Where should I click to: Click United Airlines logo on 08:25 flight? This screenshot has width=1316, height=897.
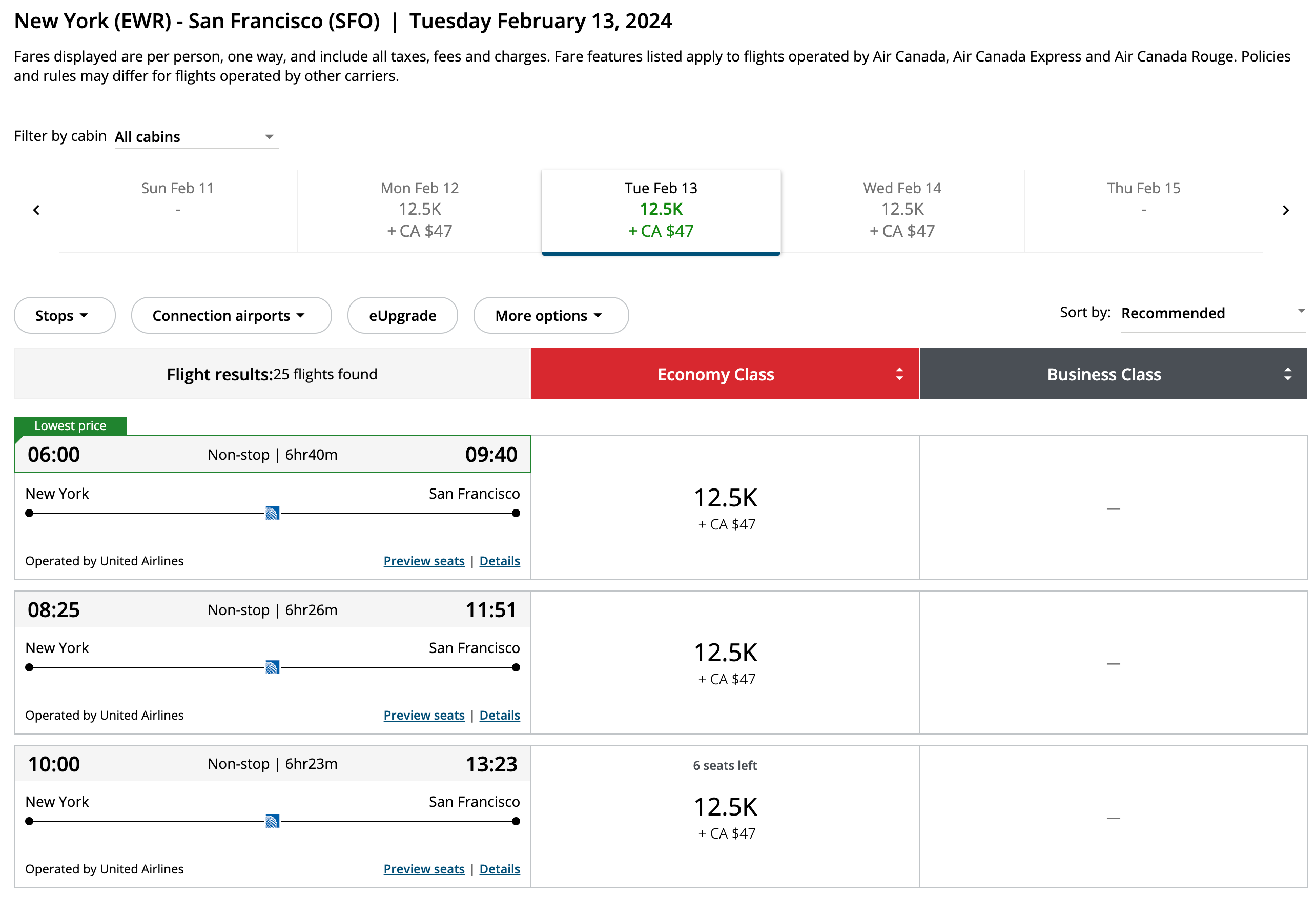(273, 667)
